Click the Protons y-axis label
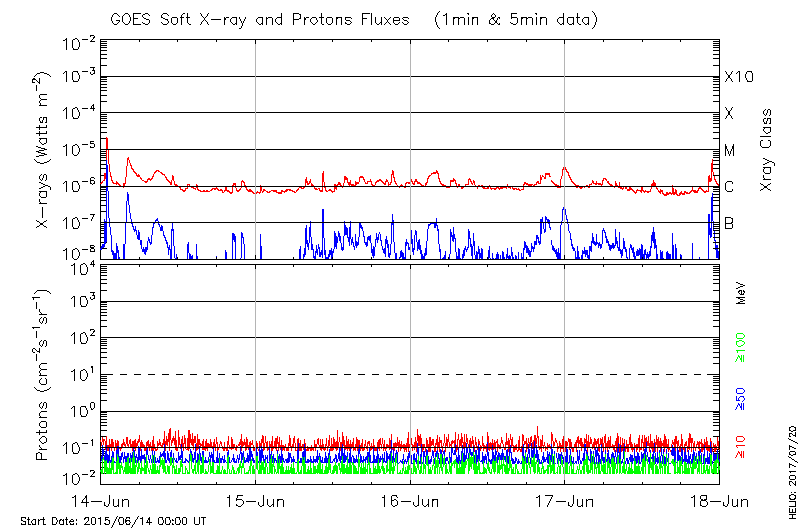800x530 pixels. pyautogui.click(x=44, y=375)
